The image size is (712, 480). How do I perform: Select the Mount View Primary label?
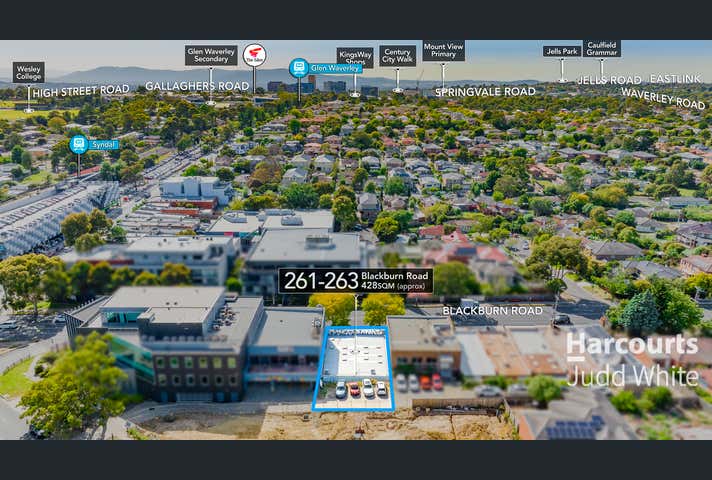point(444,50)
